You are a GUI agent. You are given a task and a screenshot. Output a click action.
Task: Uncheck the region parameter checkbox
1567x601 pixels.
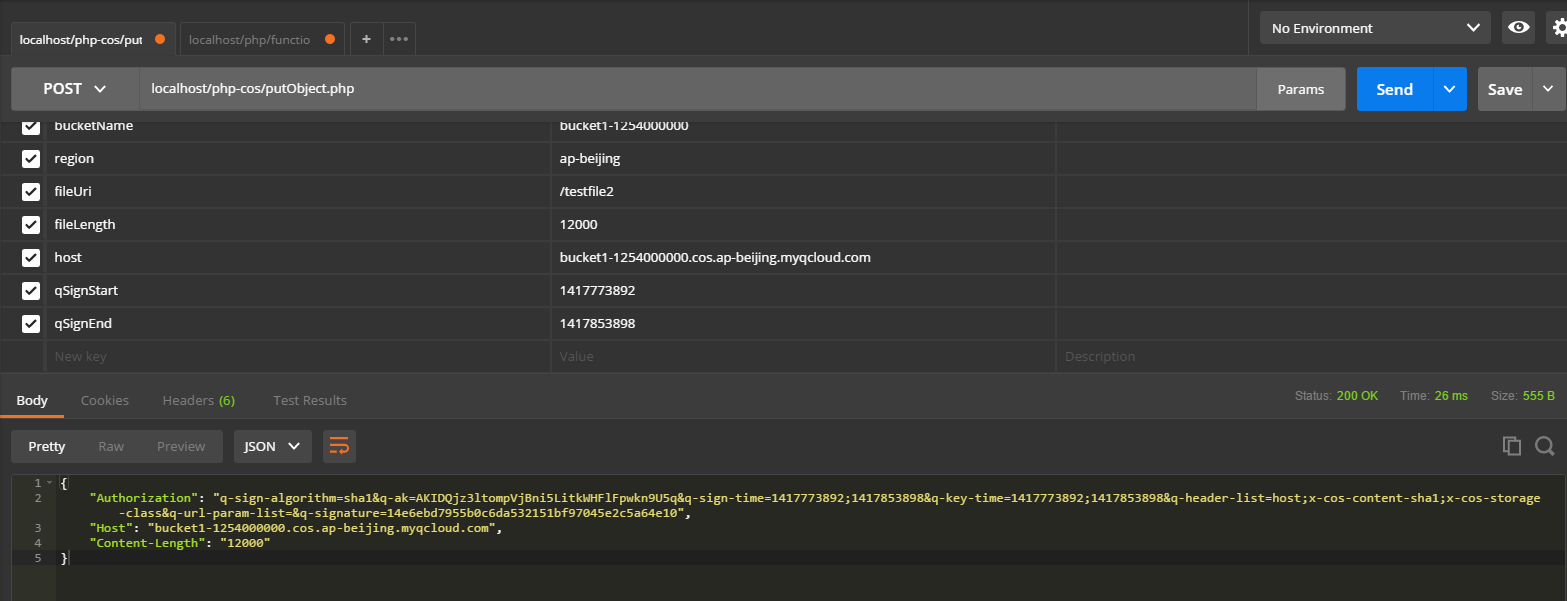[31, 159]
